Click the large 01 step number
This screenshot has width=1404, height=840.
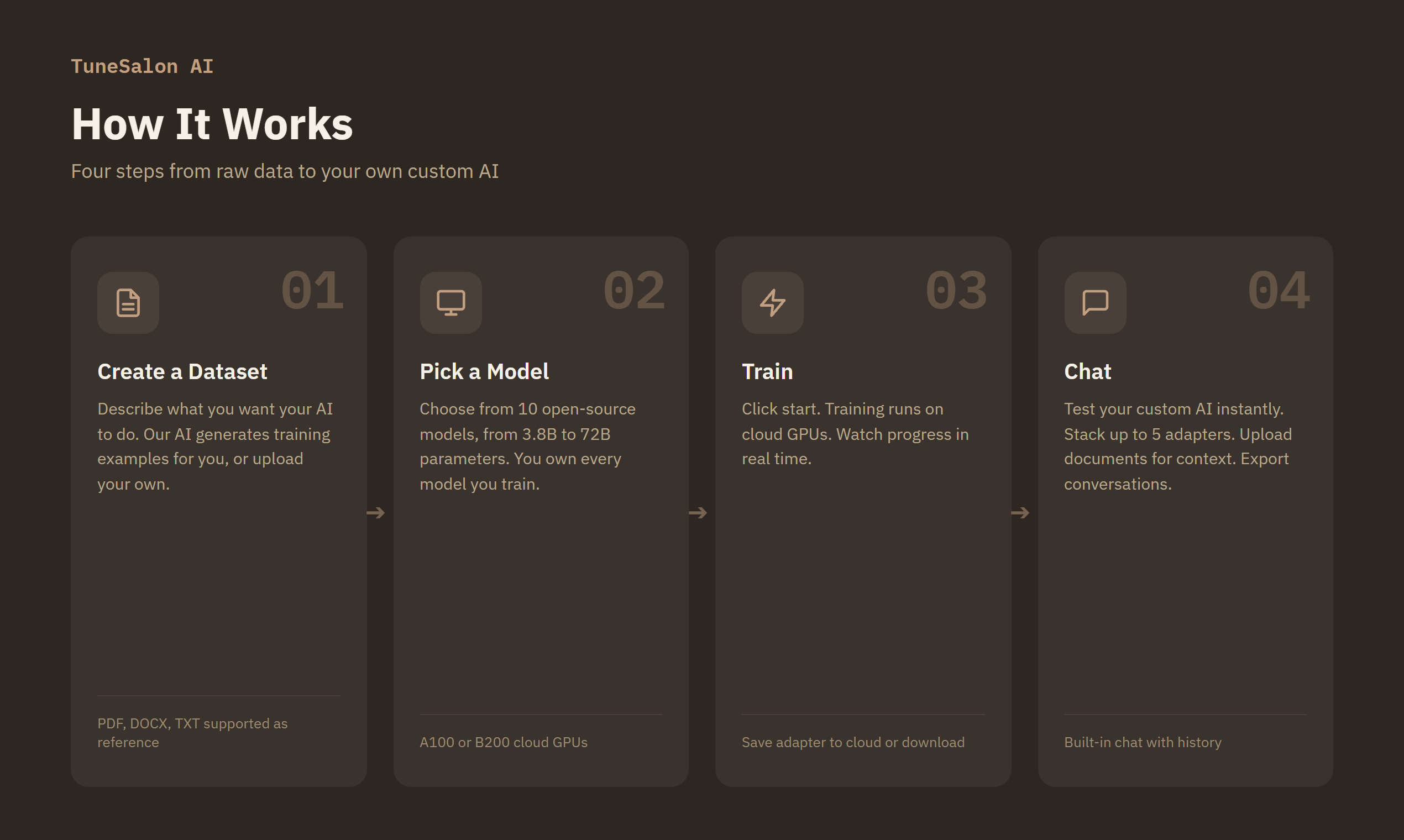(x=313, y=290)
